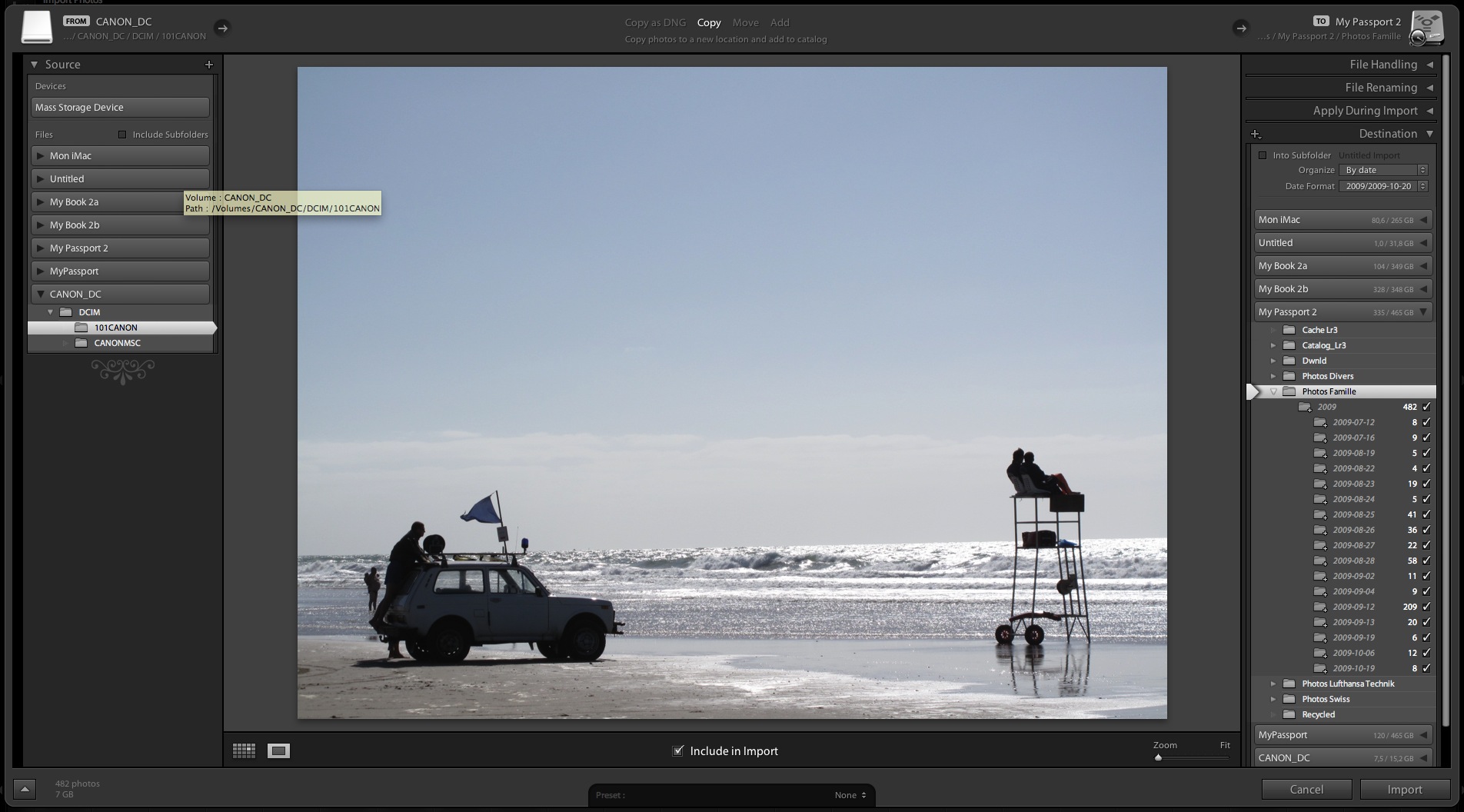Uncheck the 2009-10-19 folder checkmark
The image size is (1464, 812).
click(1427, 668)
